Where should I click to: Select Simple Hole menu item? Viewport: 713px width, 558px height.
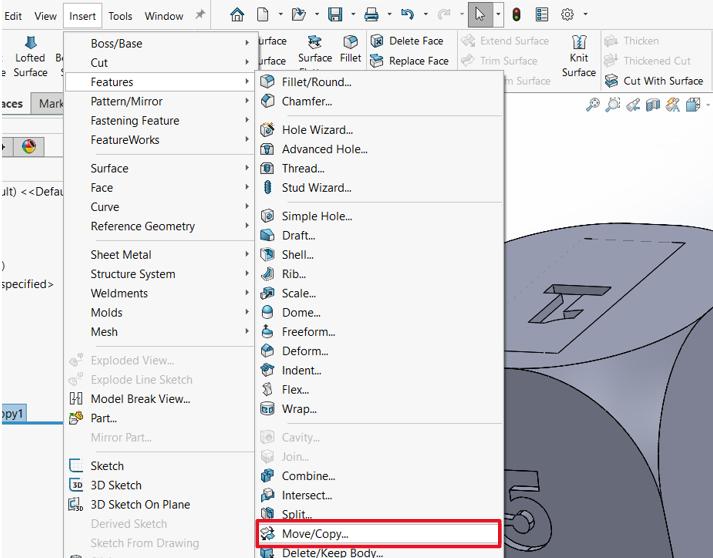coord(380,216)
